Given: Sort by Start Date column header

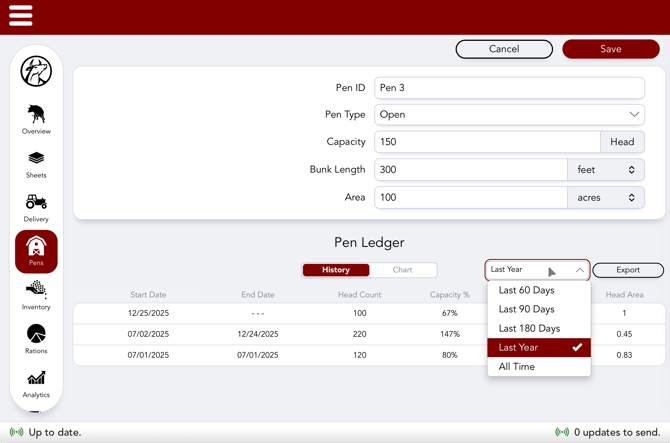Looking at the screenshot, I should click(x=148, y=295).
